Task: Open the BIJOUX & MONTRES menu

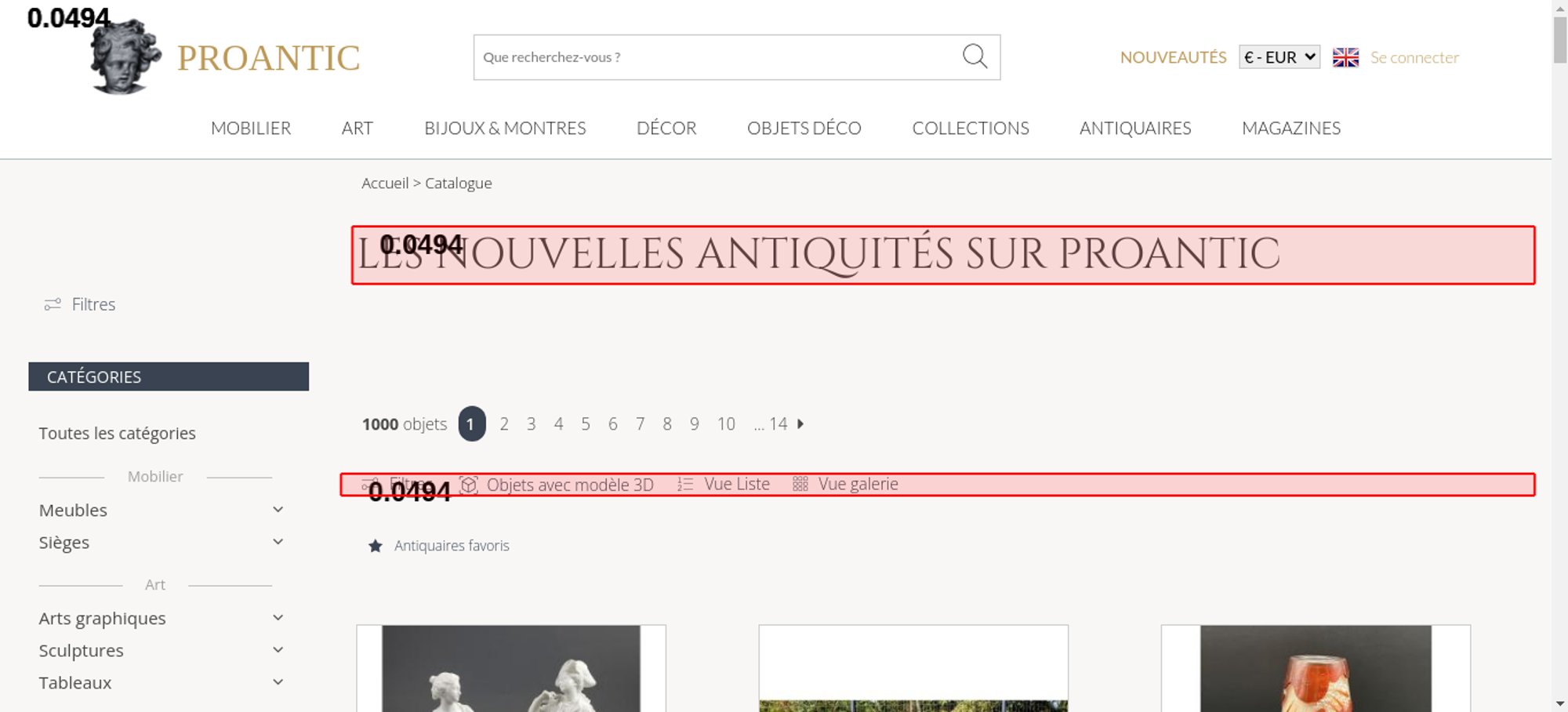Action: 505,128
